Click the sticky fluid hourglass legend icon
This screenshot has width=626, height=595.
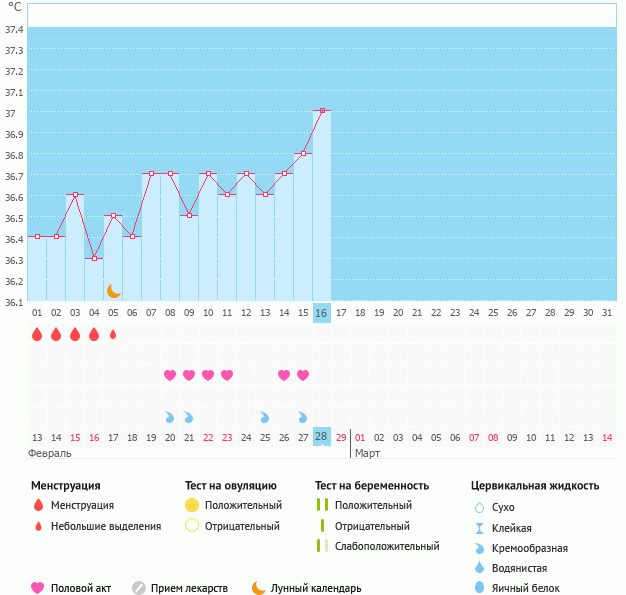click(480, 528)
